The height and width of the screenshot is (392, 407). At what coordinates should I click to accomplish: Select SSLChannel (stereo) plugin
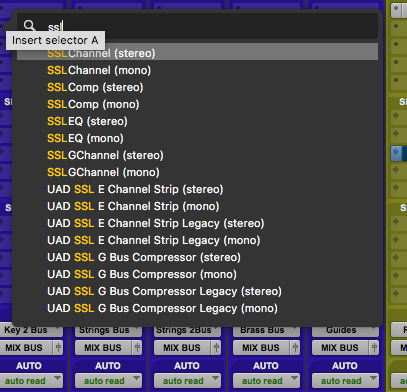click(x=197, y=53)
